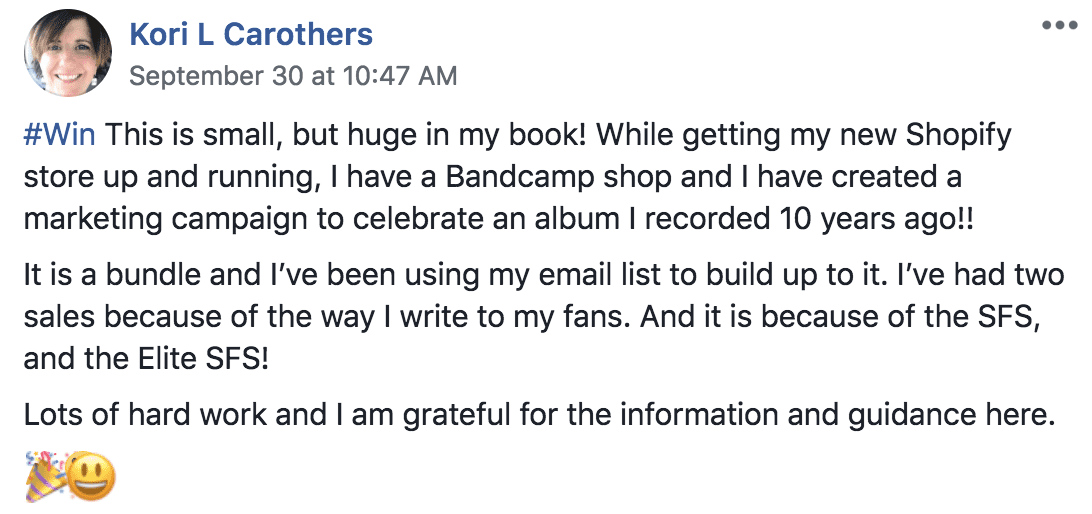Image resolution: width=1092 pixels, height=514 pixels.
Task: Click Kori L Carothers' profile picture
Action: pos(68,53)
